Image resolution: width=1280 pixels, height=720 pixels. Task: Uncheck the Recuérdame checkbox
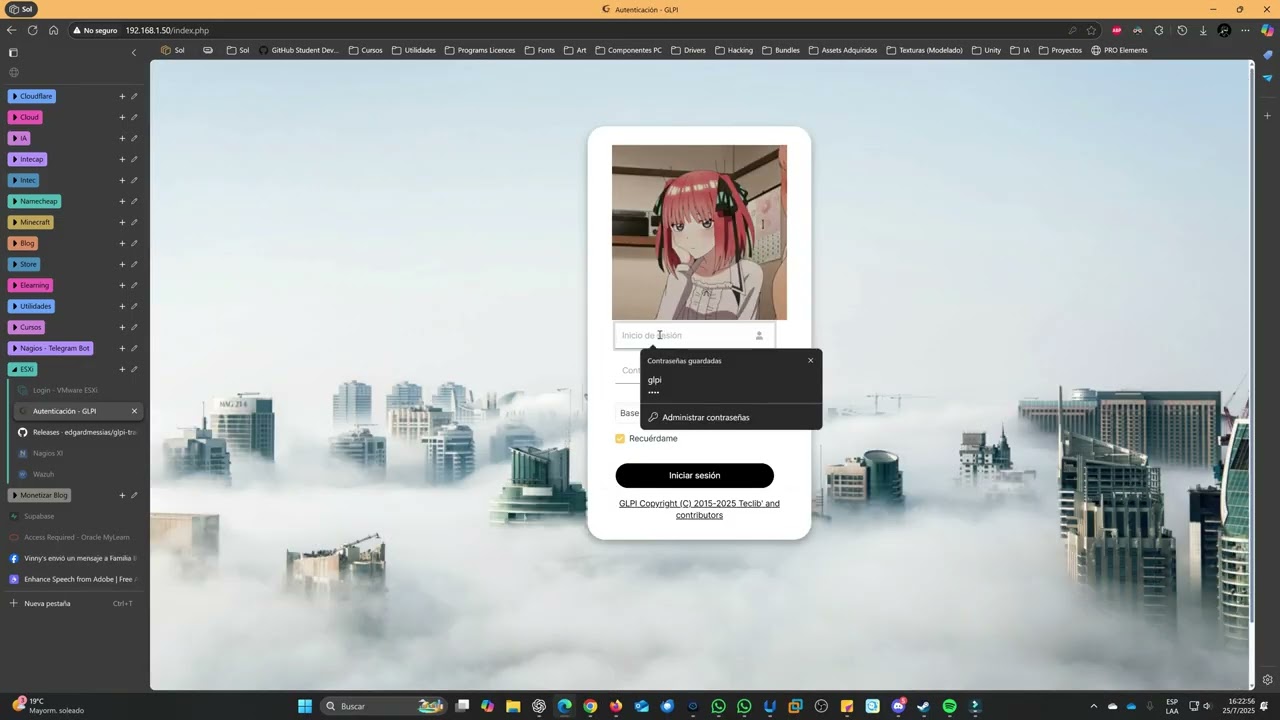point(620,438)
